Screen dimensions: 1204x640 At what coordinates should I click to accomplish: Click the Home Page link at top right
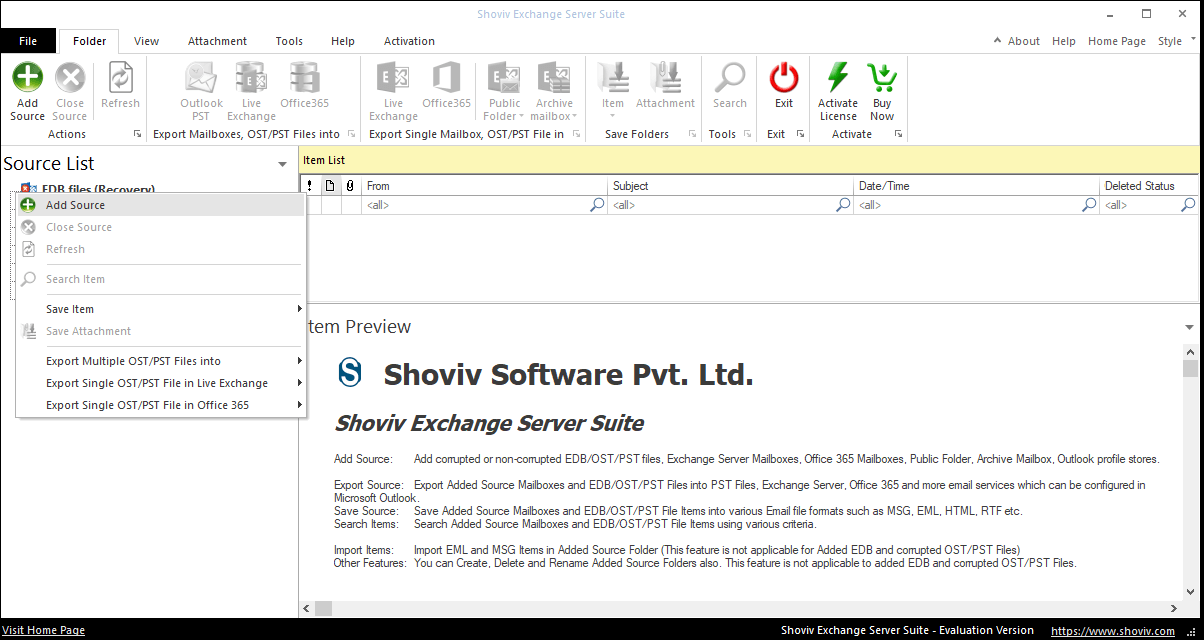(x=1117, y=41)
